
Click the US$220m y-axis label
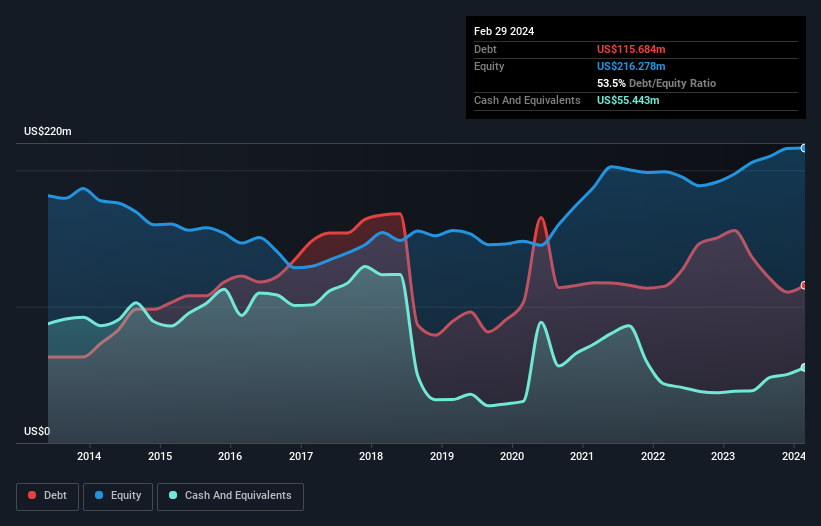point(48,131)
